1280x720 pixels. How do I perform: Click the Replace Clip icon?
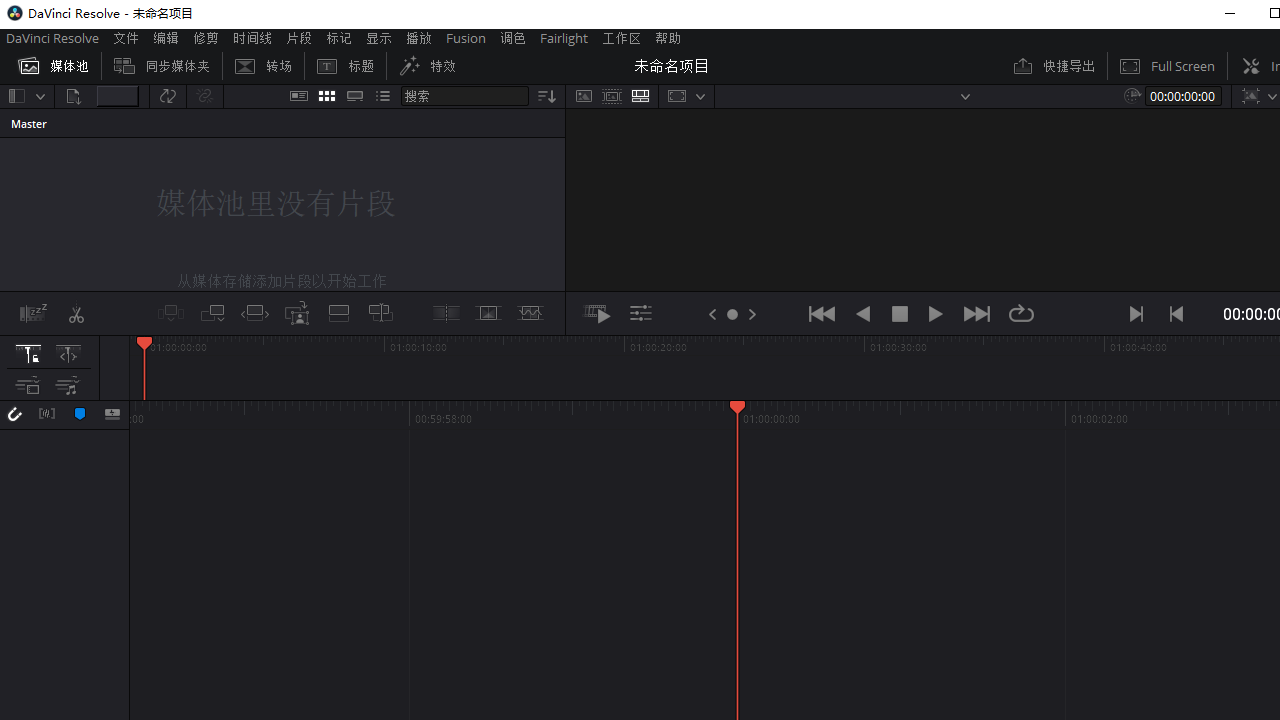pyautogui.click(x=254, y=314)
